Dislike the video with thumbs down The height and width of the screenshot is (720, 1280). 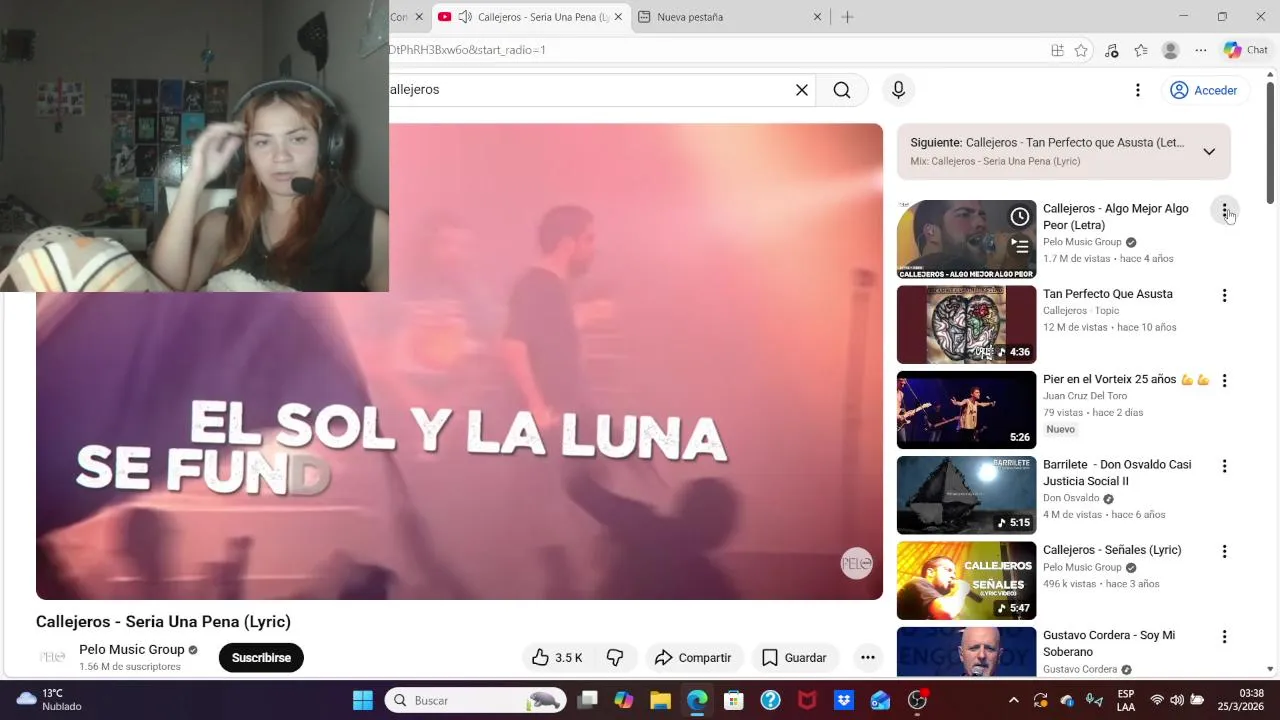[615, 657]
